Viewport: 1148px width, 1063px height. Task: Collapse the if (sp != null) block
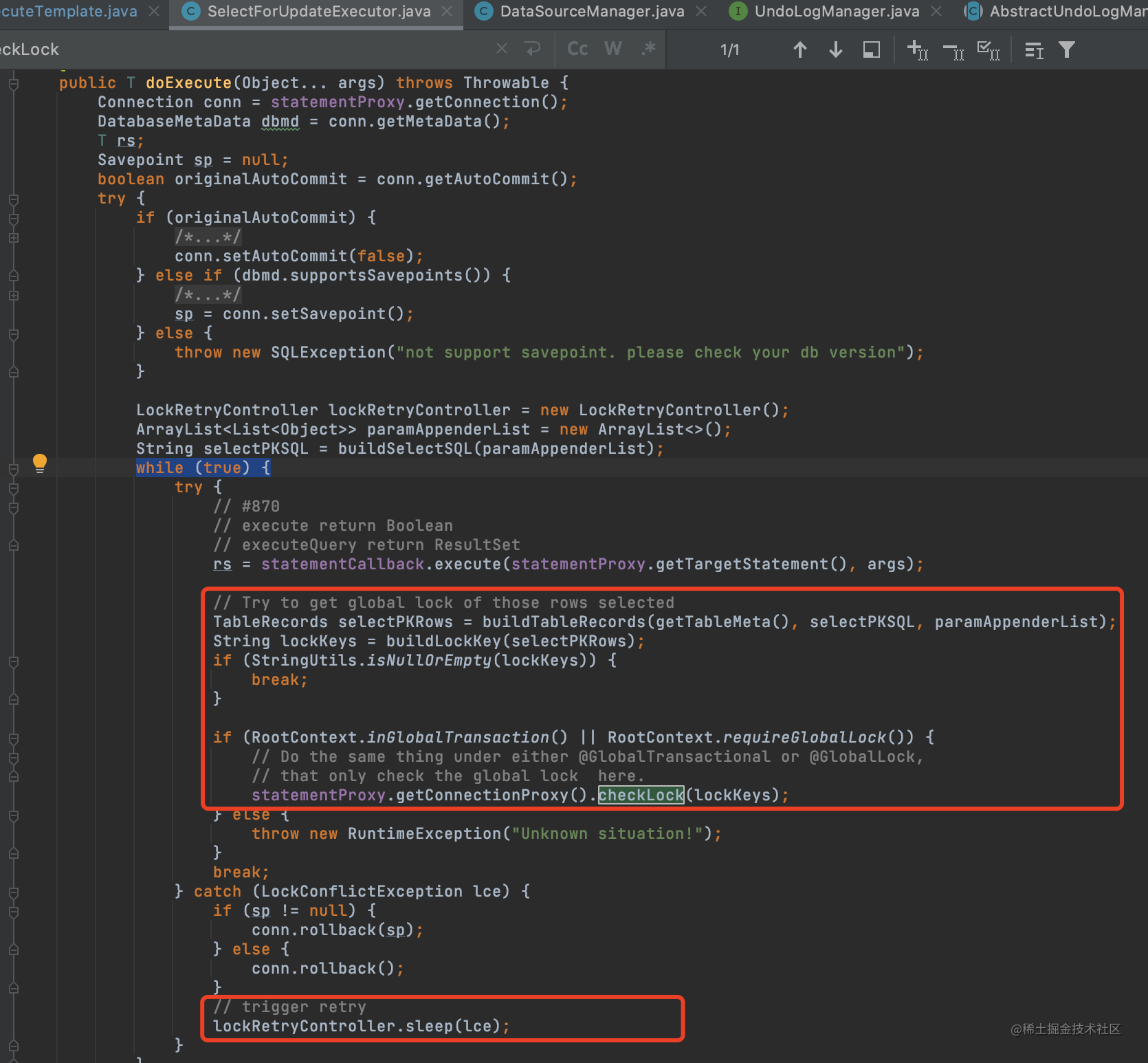point(13,912)
